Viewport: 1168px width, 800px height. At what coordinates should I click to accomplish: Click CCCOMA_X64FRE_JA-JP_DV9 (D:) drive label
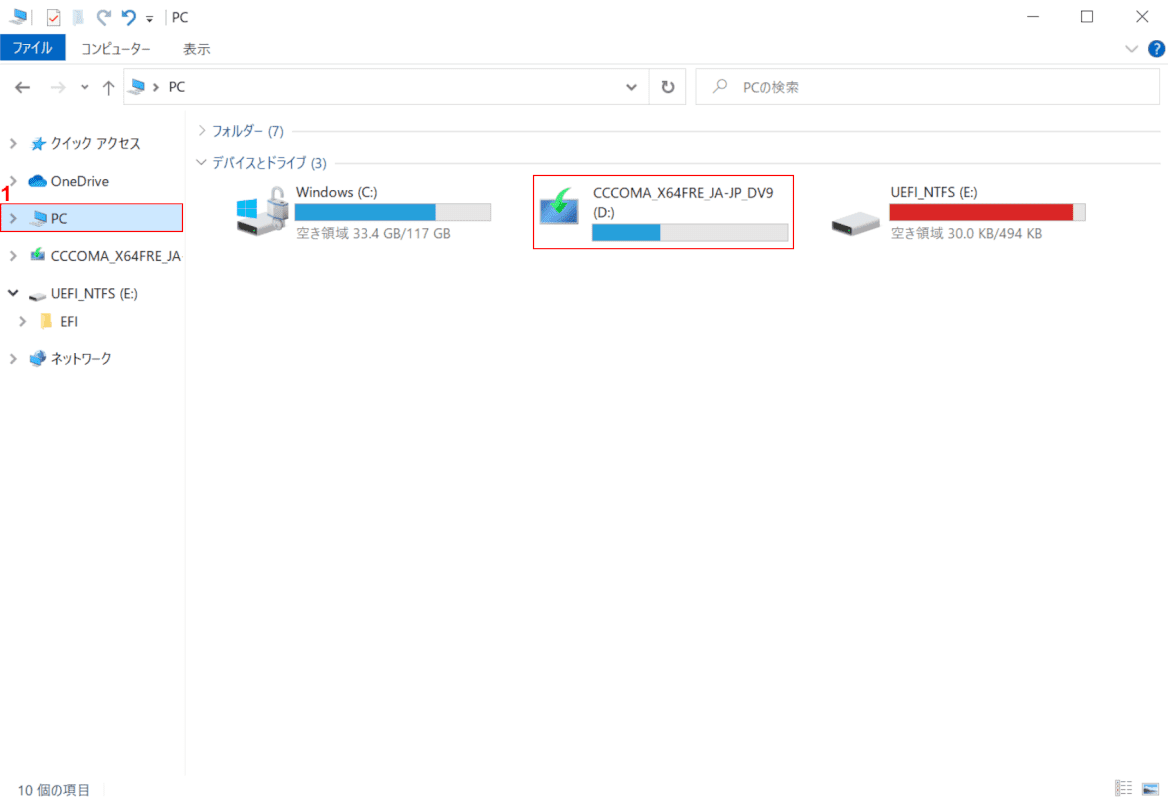(x=683, y=202)
